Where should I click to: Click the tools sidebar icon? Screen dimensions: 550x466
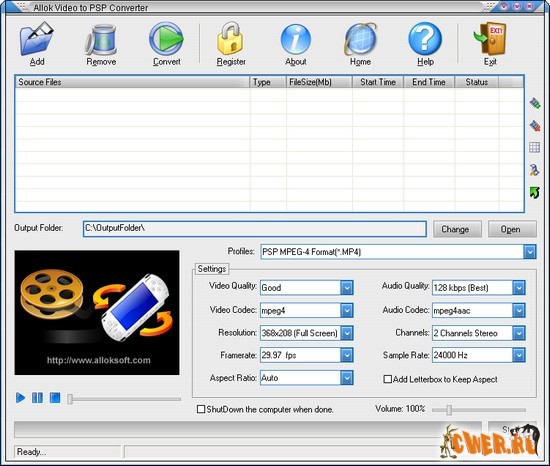pos(535,170)
